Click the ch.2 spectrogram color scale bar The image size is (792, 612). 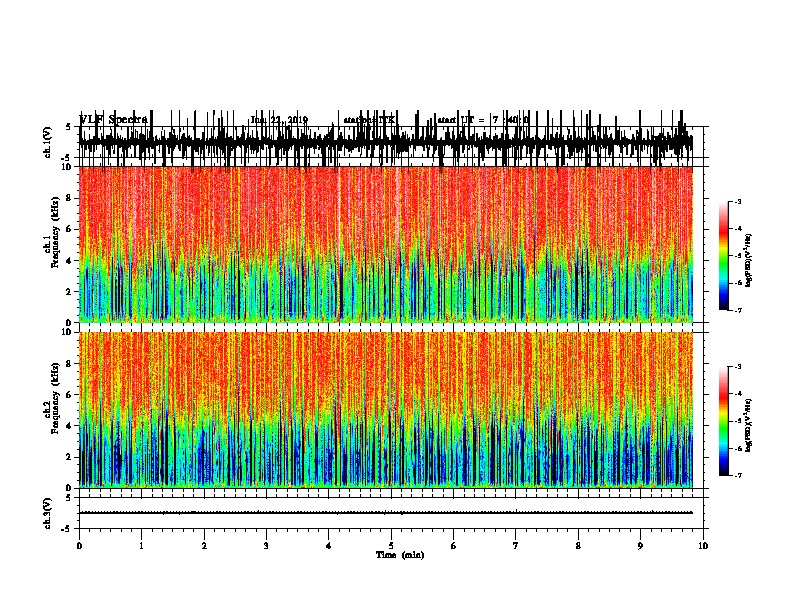[x=724, y=421]
